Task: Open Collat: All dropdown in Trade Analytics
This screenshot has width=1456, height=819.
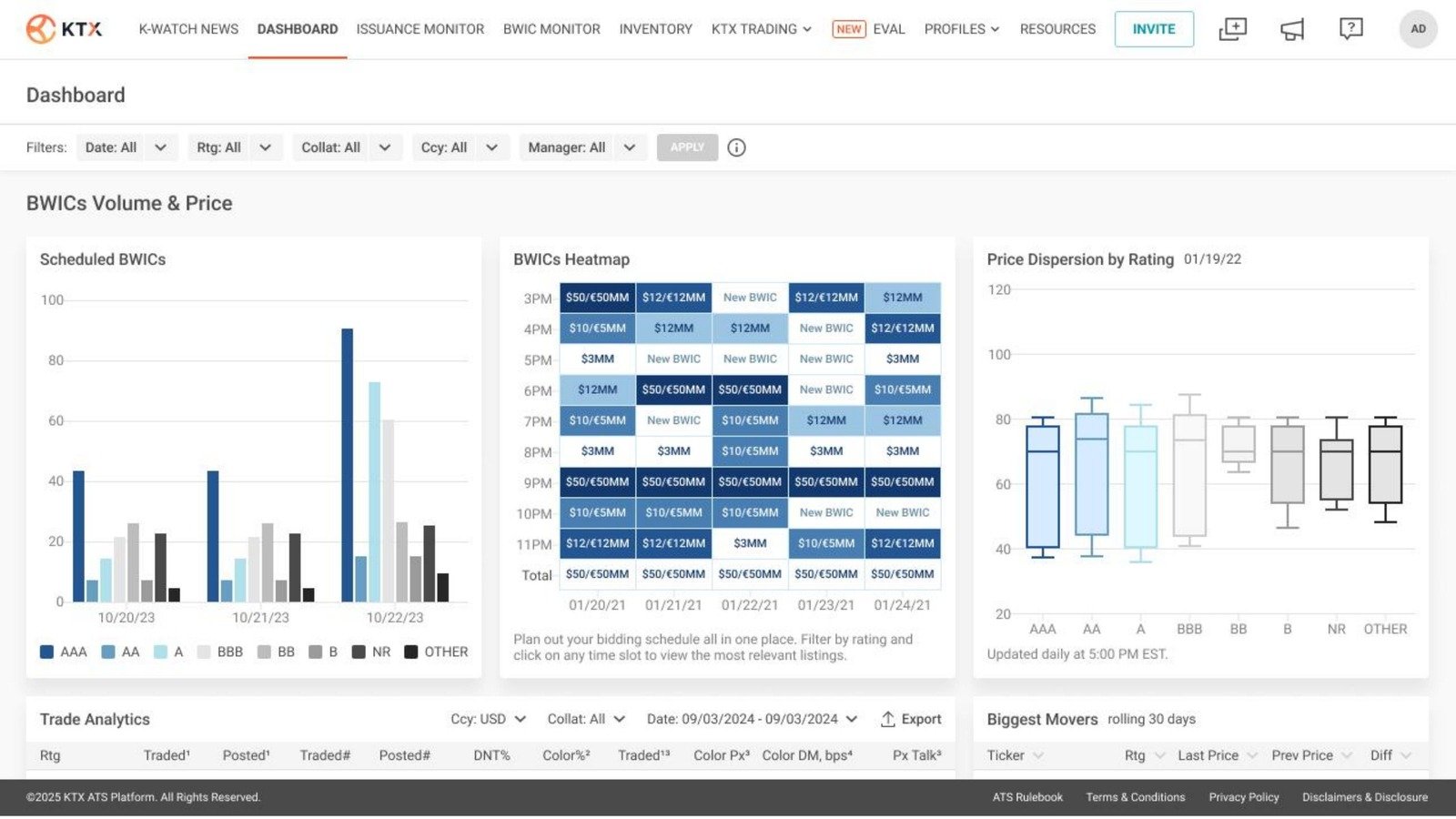Action: 586,719
